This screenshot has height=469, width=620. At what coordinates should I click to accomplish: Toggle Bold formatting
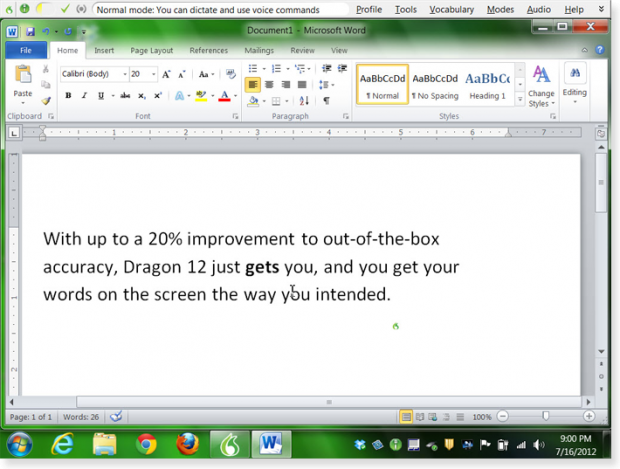click(x=68, y=95)
